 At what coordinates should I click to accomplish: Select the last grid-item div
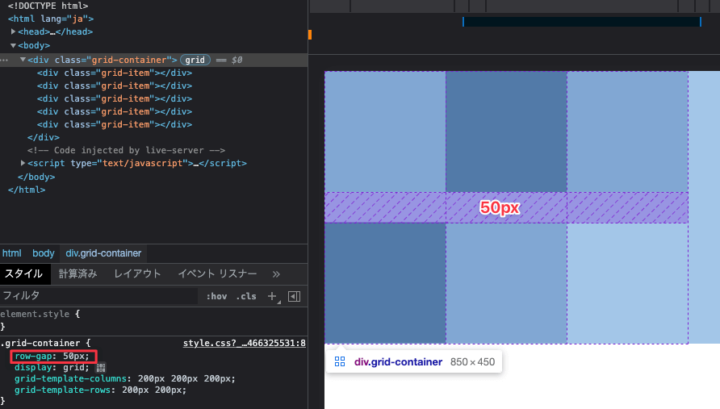pos(114,124)
